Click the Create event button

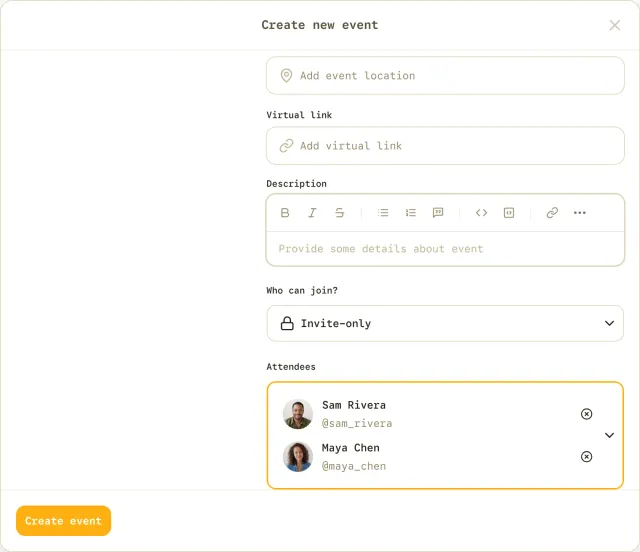pyautogui.click(x=64, y=521)
